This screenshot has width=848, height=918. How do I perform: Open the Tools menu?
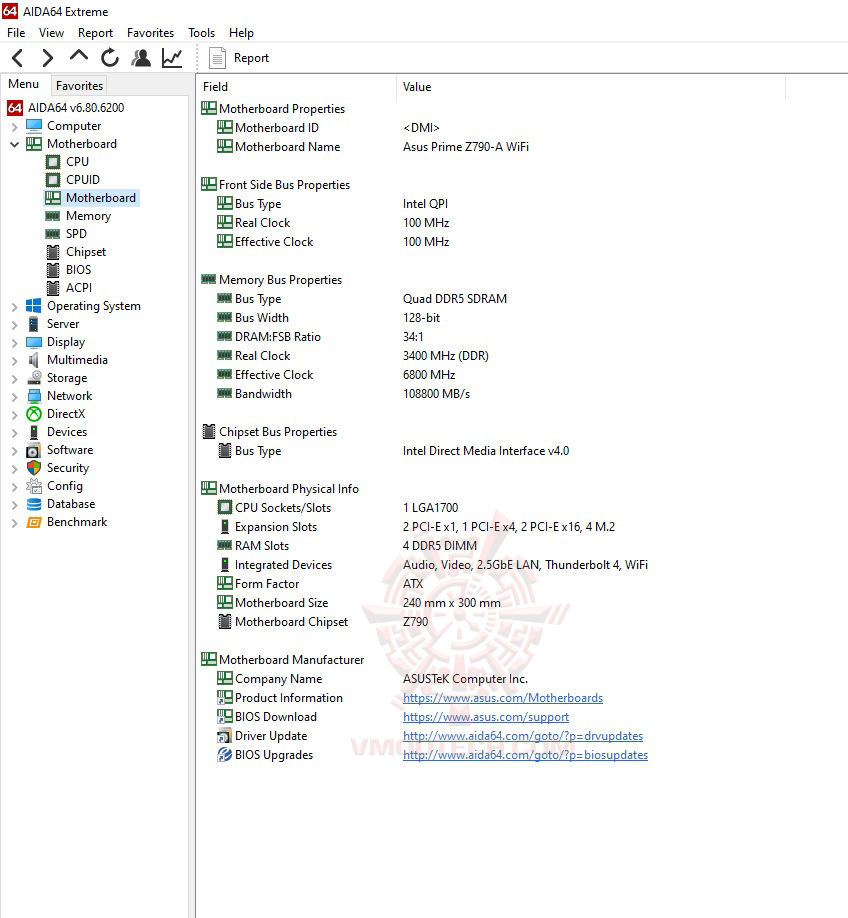point(201,32)
